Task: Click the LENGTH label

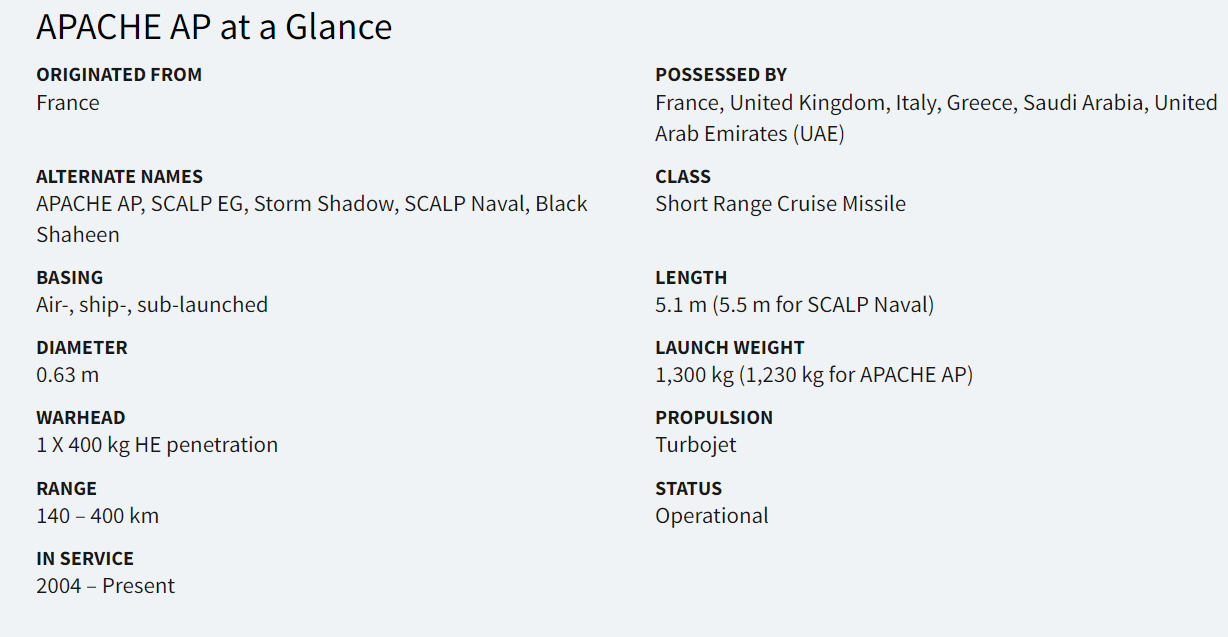Action: coord(691,278)
